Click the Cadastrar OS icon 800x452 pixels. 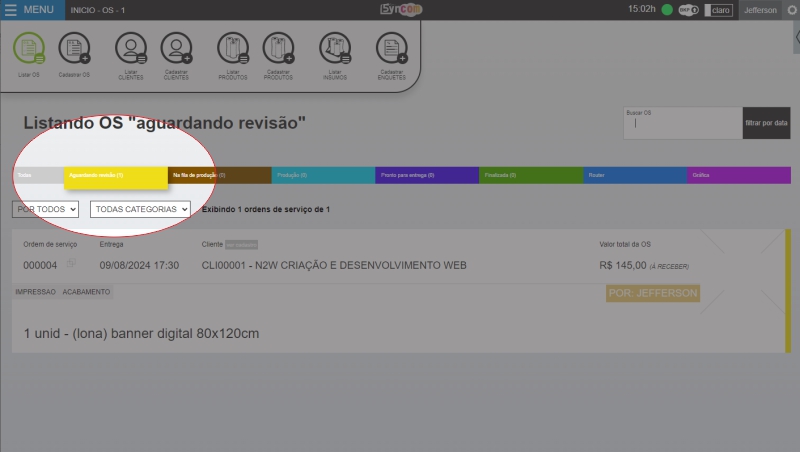(74, 48)
